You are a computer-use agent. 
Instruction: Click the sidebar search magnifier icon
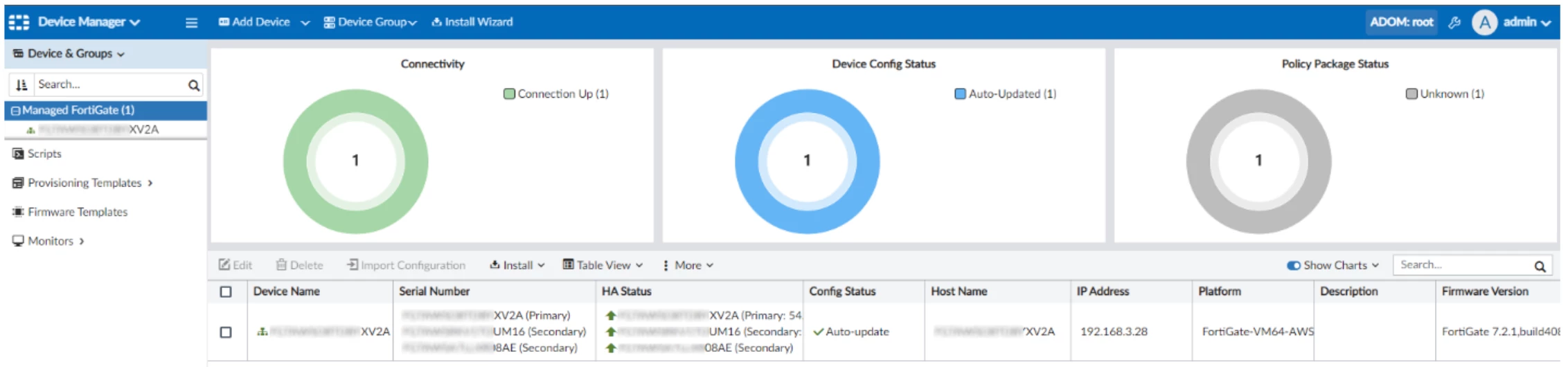[x=194, y=85]
